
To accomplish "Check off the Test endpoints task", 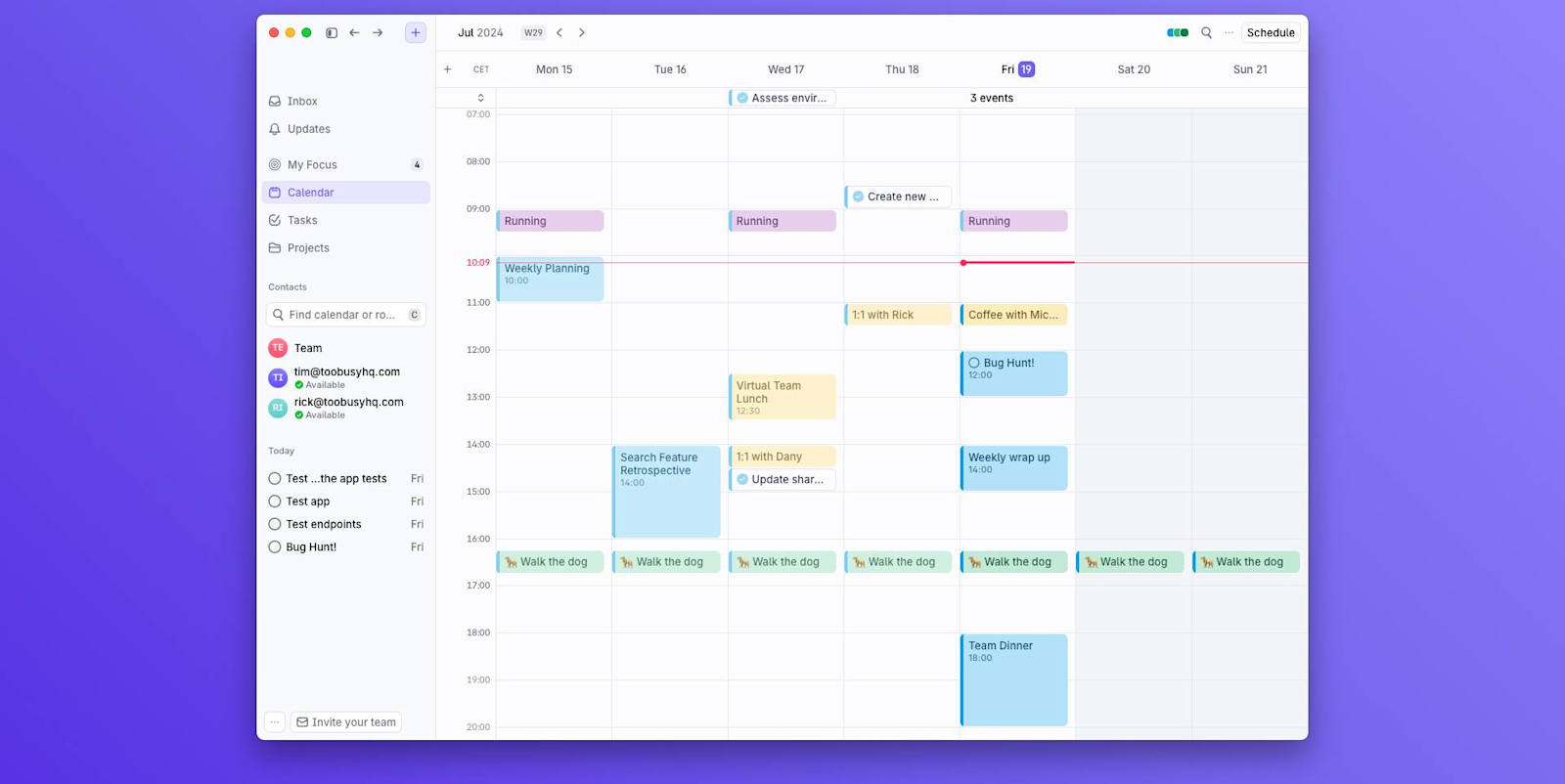I will coord(275,525).
